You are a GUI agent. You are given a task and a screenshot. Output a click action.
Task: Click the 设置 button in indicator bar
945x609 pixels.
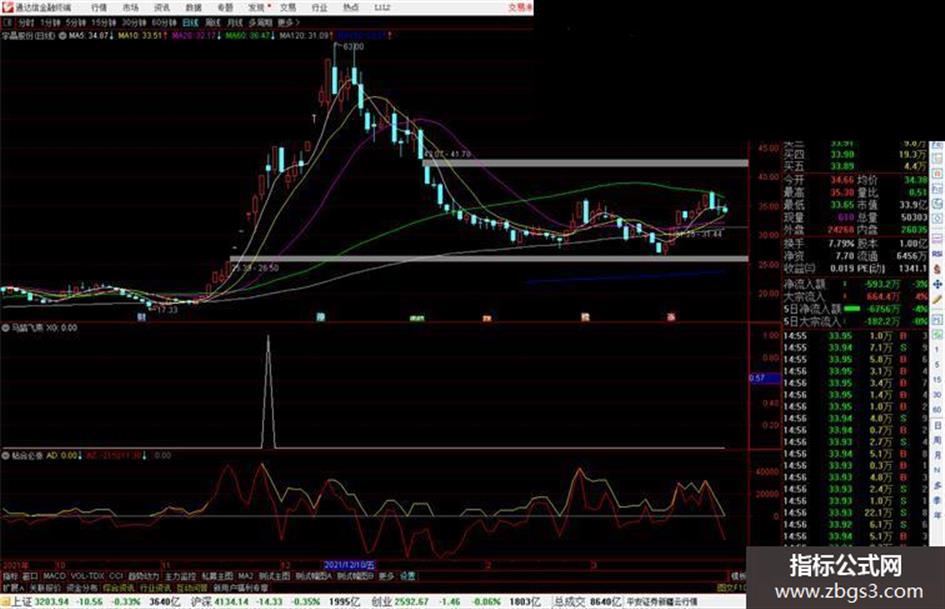(407, 576)
